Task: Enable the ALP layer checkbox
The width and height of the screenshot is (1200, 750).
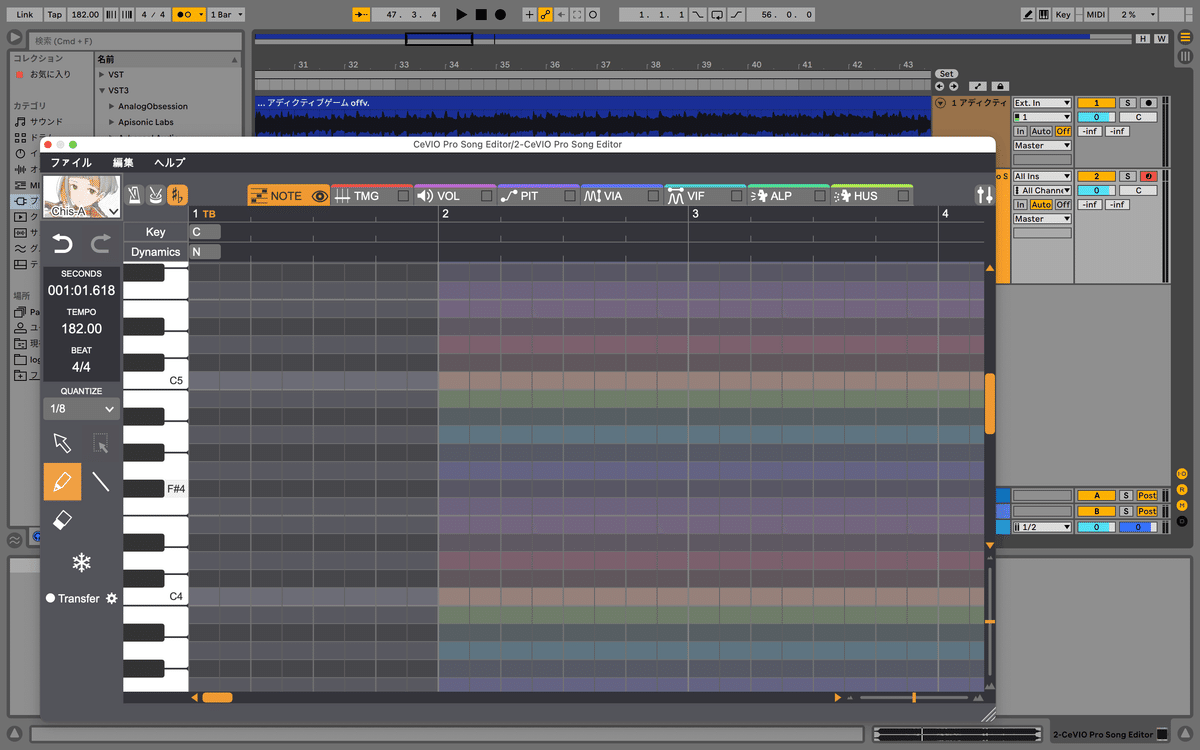Action: pyautogui.click(x=820, y=196)
